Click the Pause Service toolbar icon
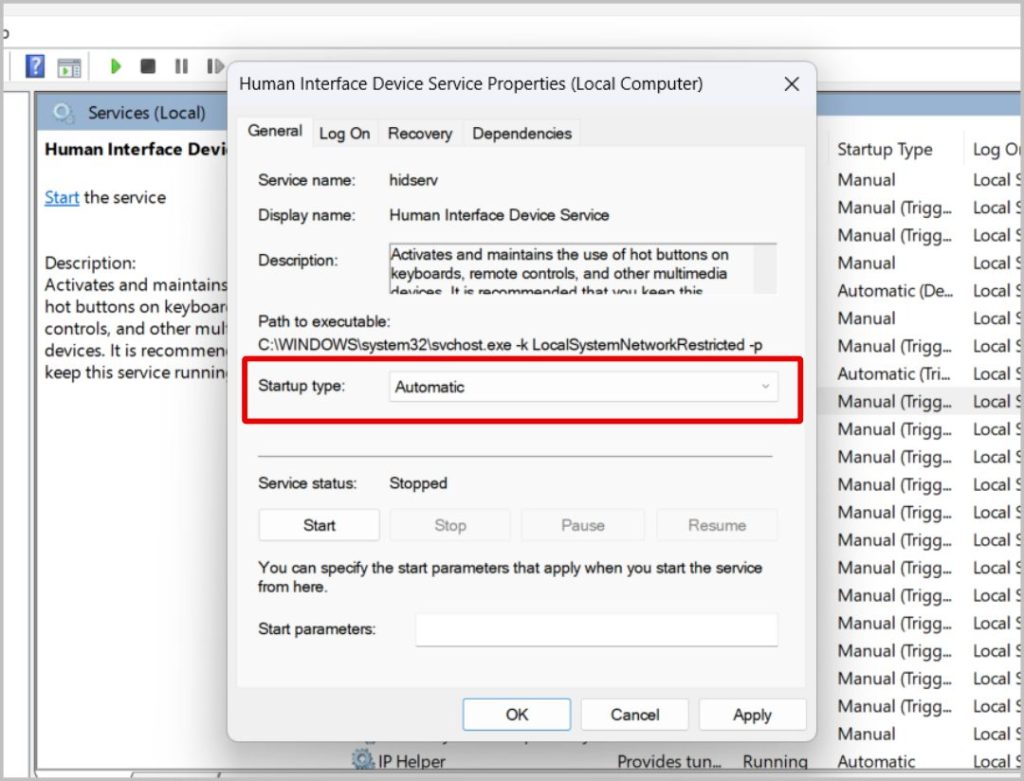1024x781 pixels. pos(182,66)
